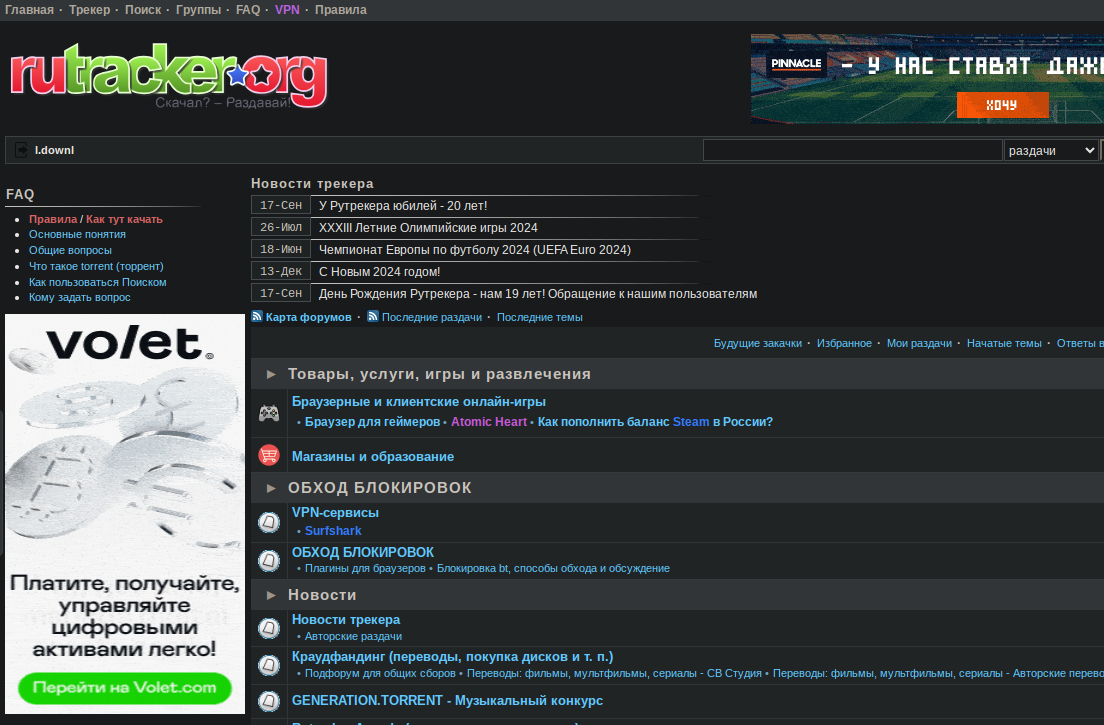Image resolution: width=1104 pixels, height=725 pixels.
Task: Click RSS icon beside Карта форумов
Action: click(x=257, y=317)
